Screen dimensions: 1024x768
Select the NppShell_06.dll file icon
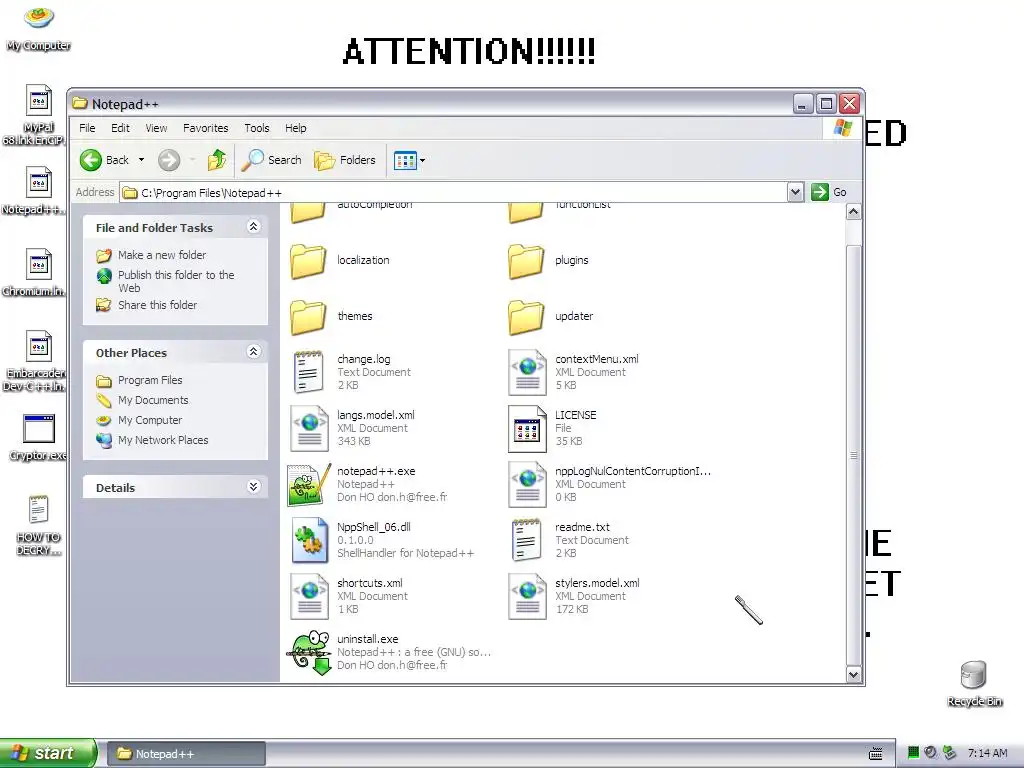coord(309,540)
